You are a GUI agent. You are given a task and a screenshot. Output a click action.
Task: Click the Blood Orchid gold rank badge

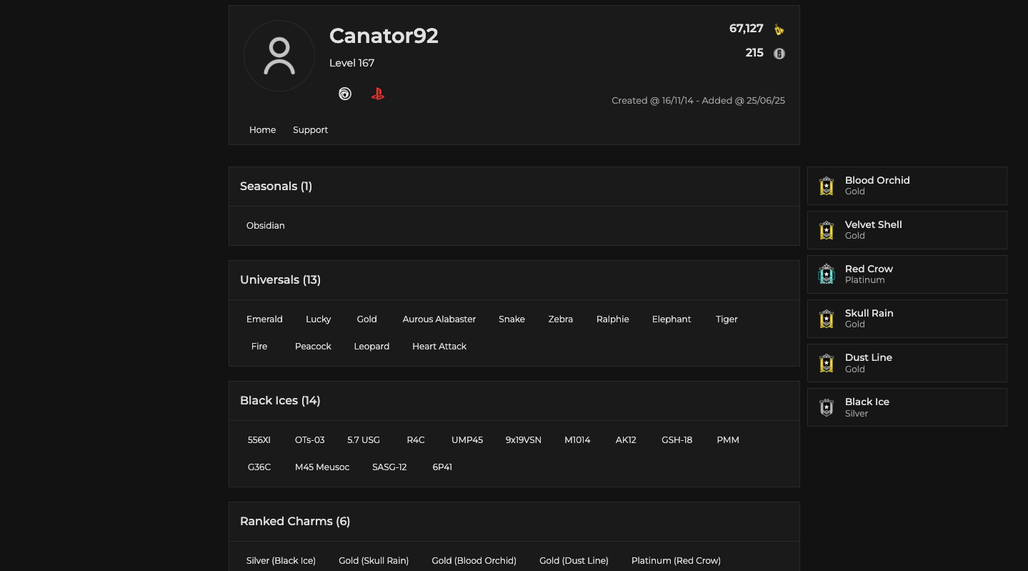coord(827,186)
